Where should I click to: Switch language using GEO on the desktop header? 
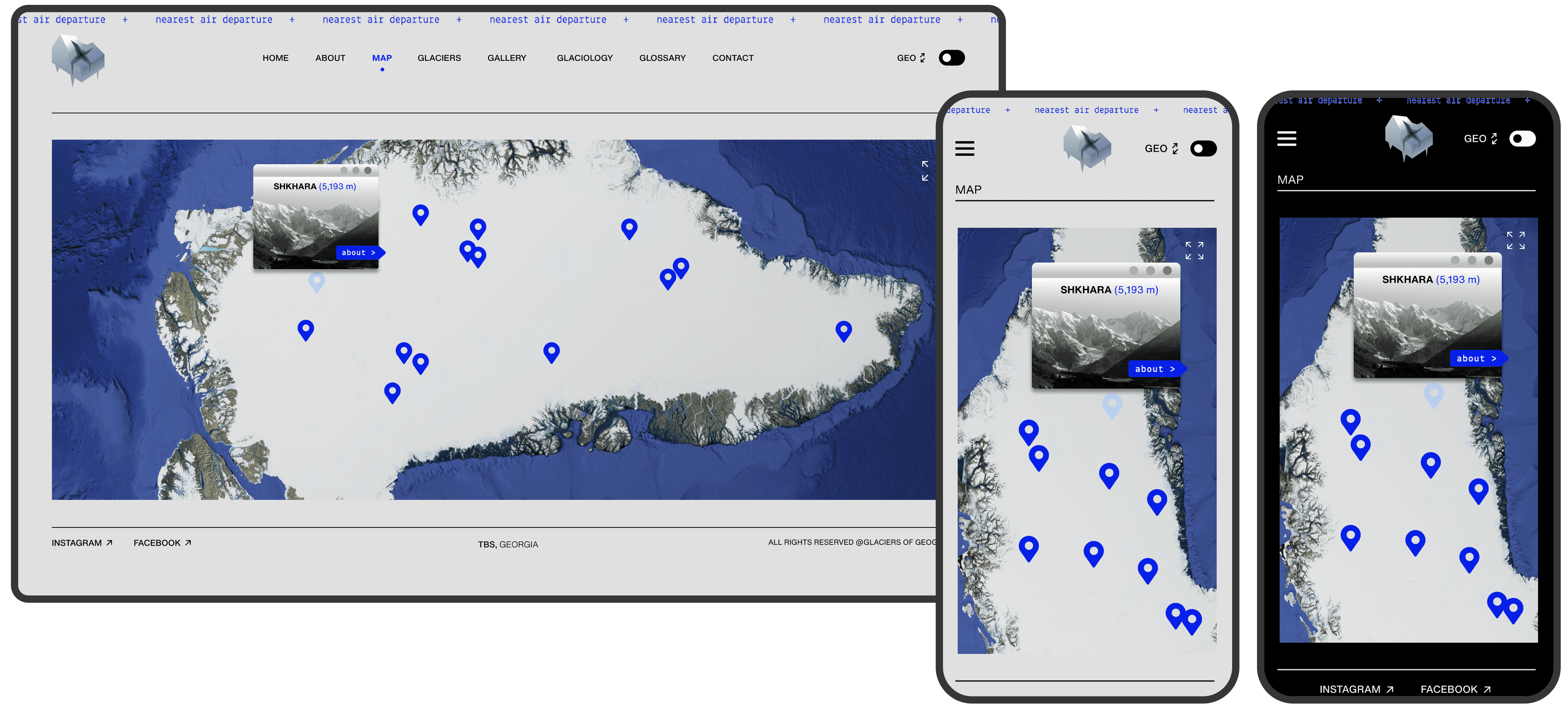[911, 58]
